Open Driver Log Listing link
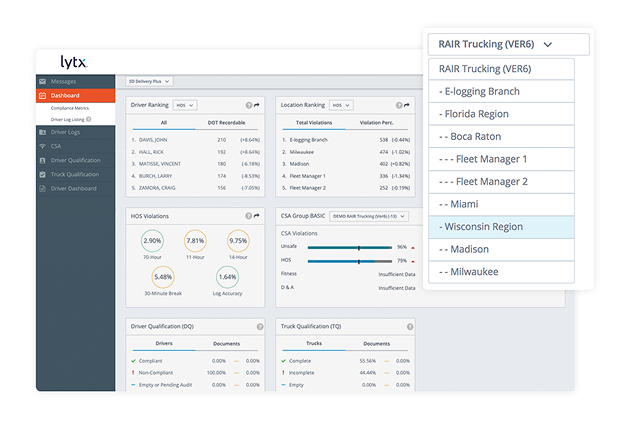Image resolution: width=633 pixels, height=422 pixels. point(67,120)
